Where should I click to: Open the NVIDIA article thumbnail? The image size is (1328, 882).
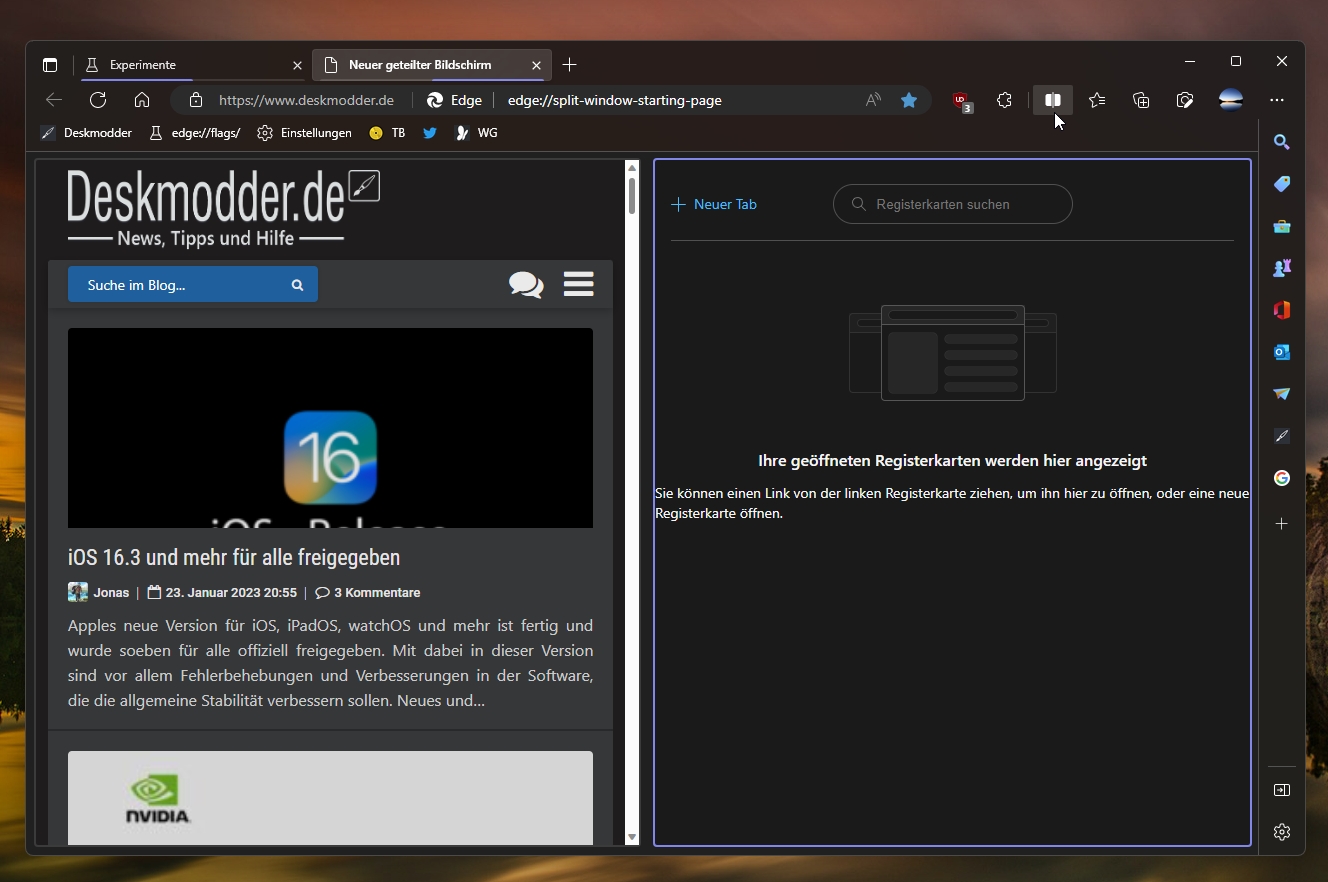tap(330, 798)
